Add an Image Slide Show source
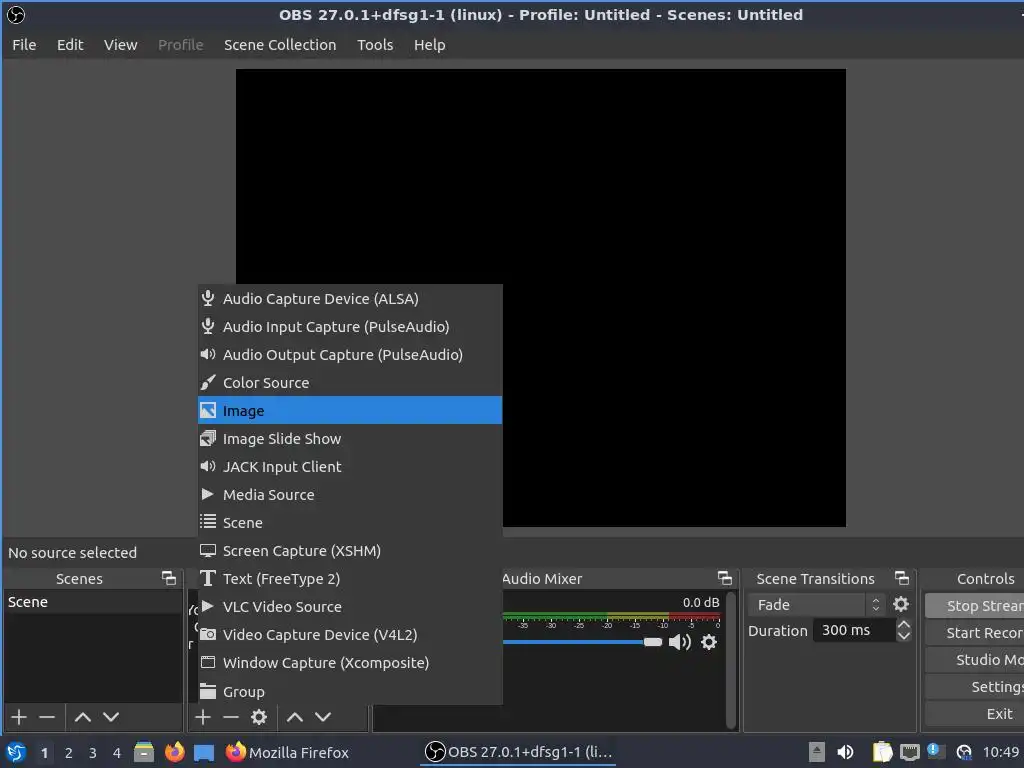The image size is (1024, 768). pos(350,438)
